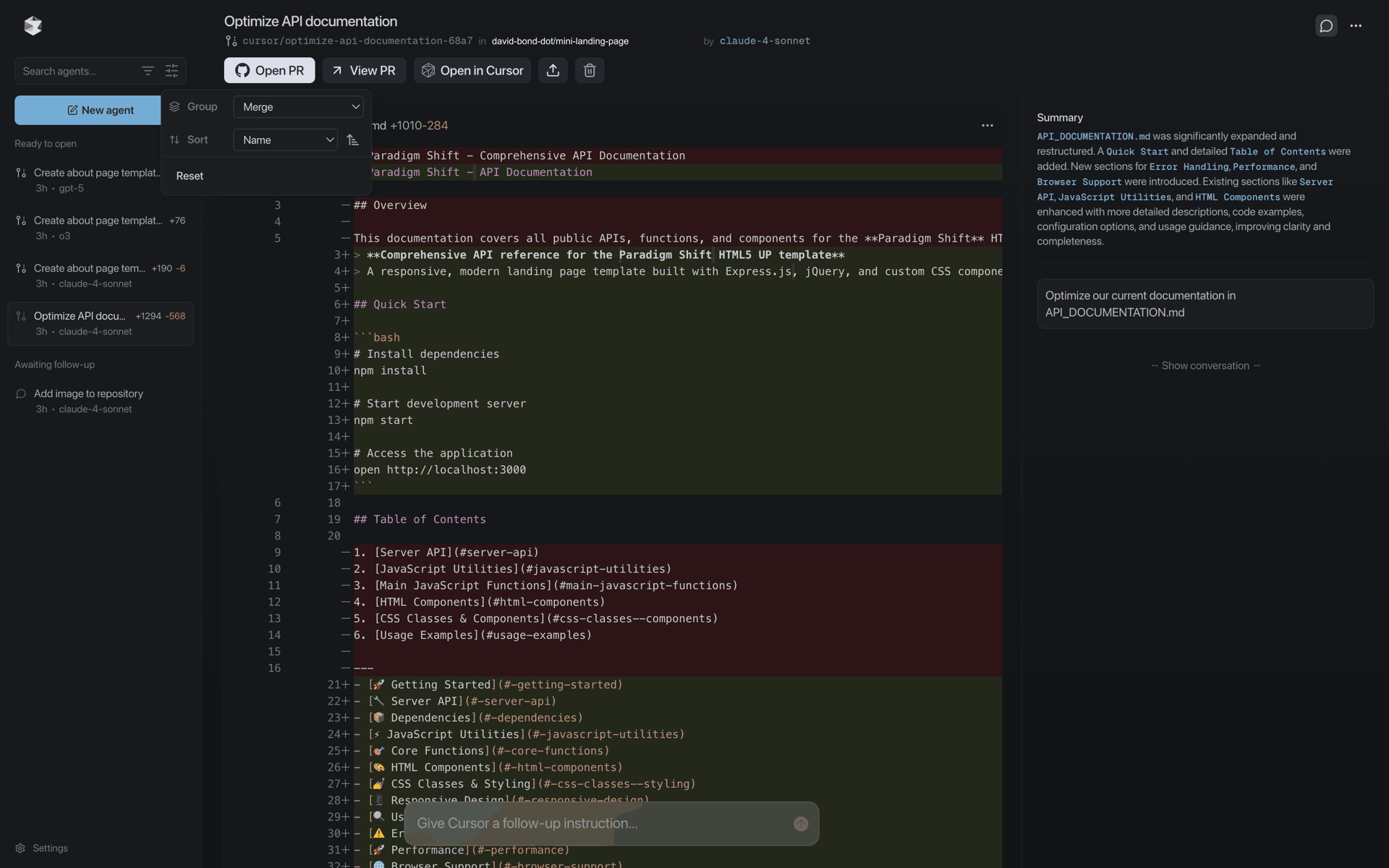Delete agent with the trash icon
The width and height of the screenshot is (1389, 868).
pyautogui.click(x=590, y=70)
